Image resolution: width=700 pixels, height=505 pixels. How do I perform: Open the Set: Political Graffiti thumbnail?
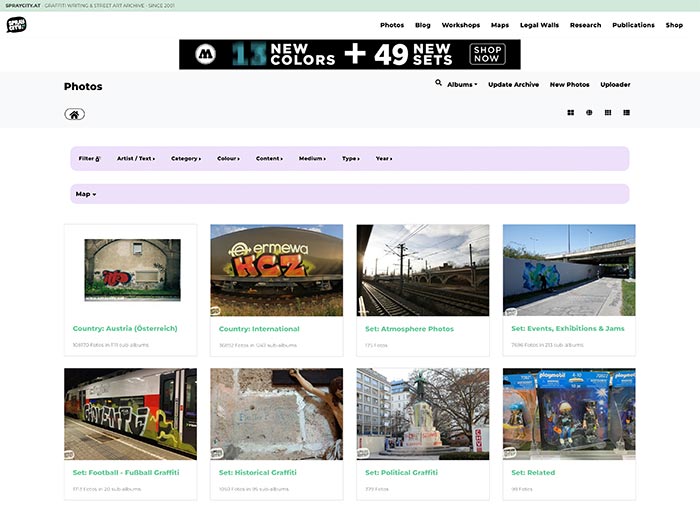[x=423, y=414]
